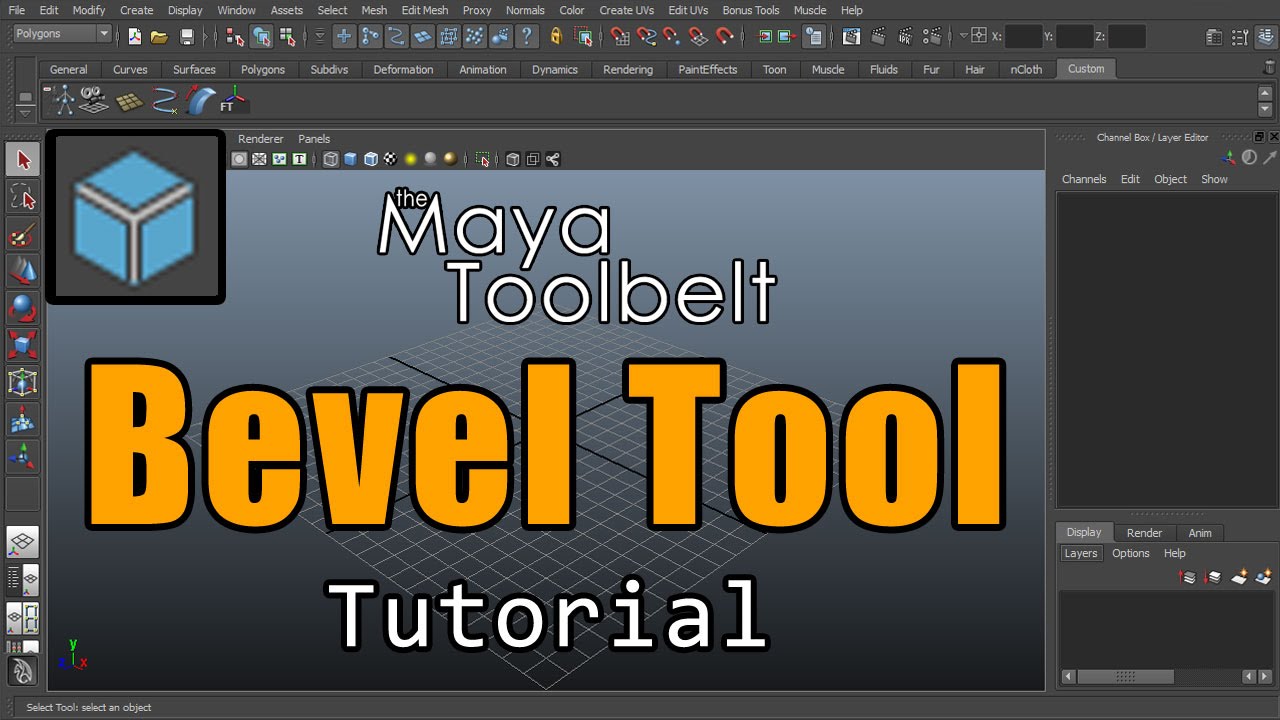Select the Scale tool cube icon

click(x=23, y=345)
